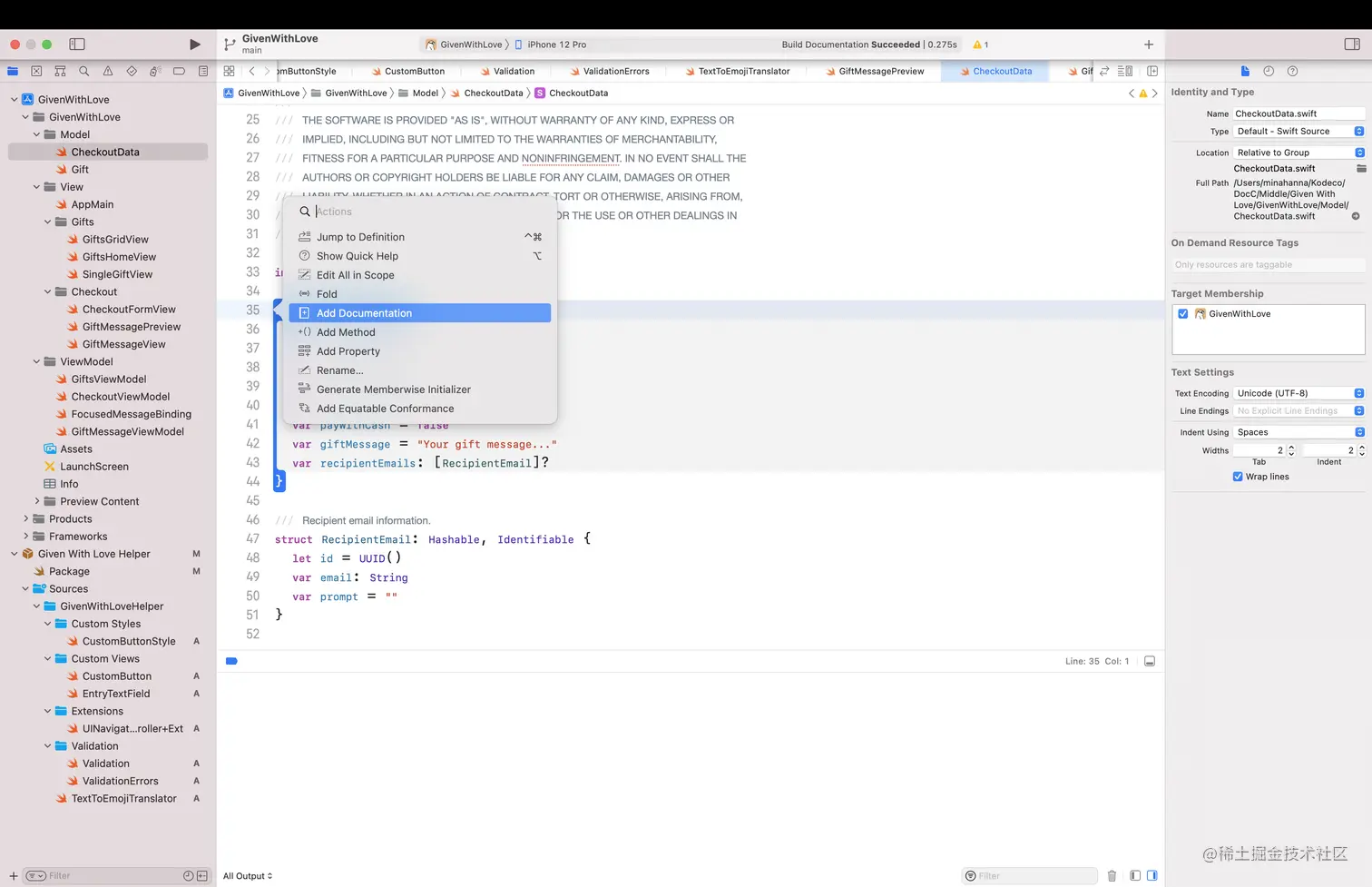The height and width of the screenshot is (887, 1372).
Task: Open the editor grid related items menu
Action: [x=229, y=71]
